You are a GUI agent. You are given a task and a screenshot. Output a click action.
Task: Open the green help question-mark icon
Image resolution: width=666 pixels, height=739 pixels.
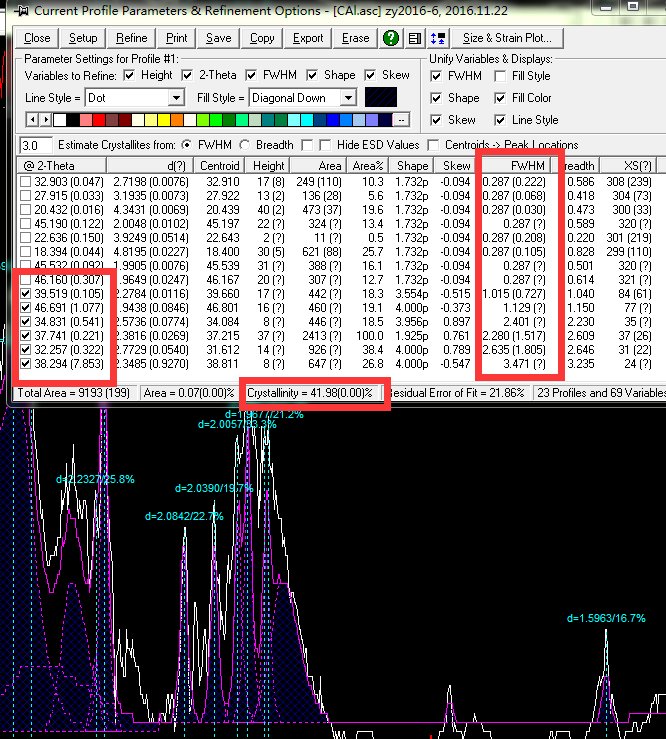point(391,38)
